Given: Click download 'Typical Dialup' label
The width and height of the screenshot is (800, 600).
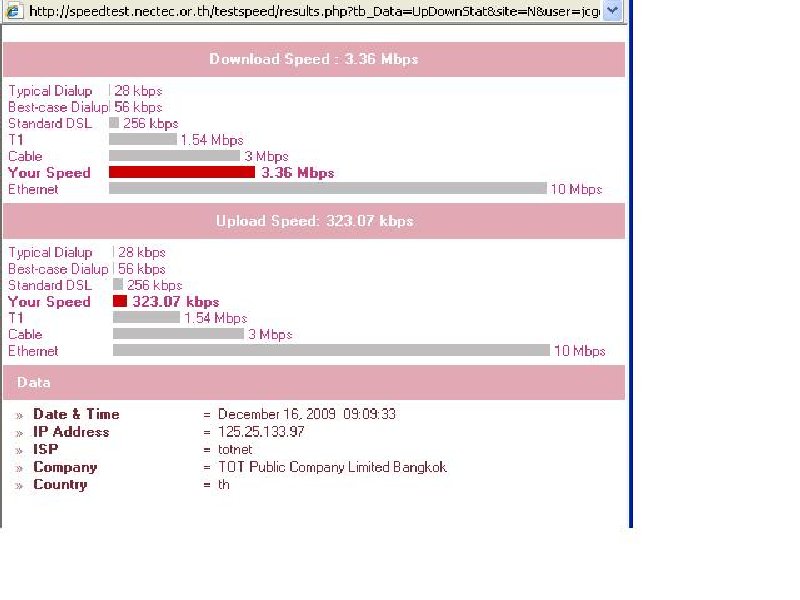Looking at the screenshot, I should pyautogui.click(x=50, y=91).
